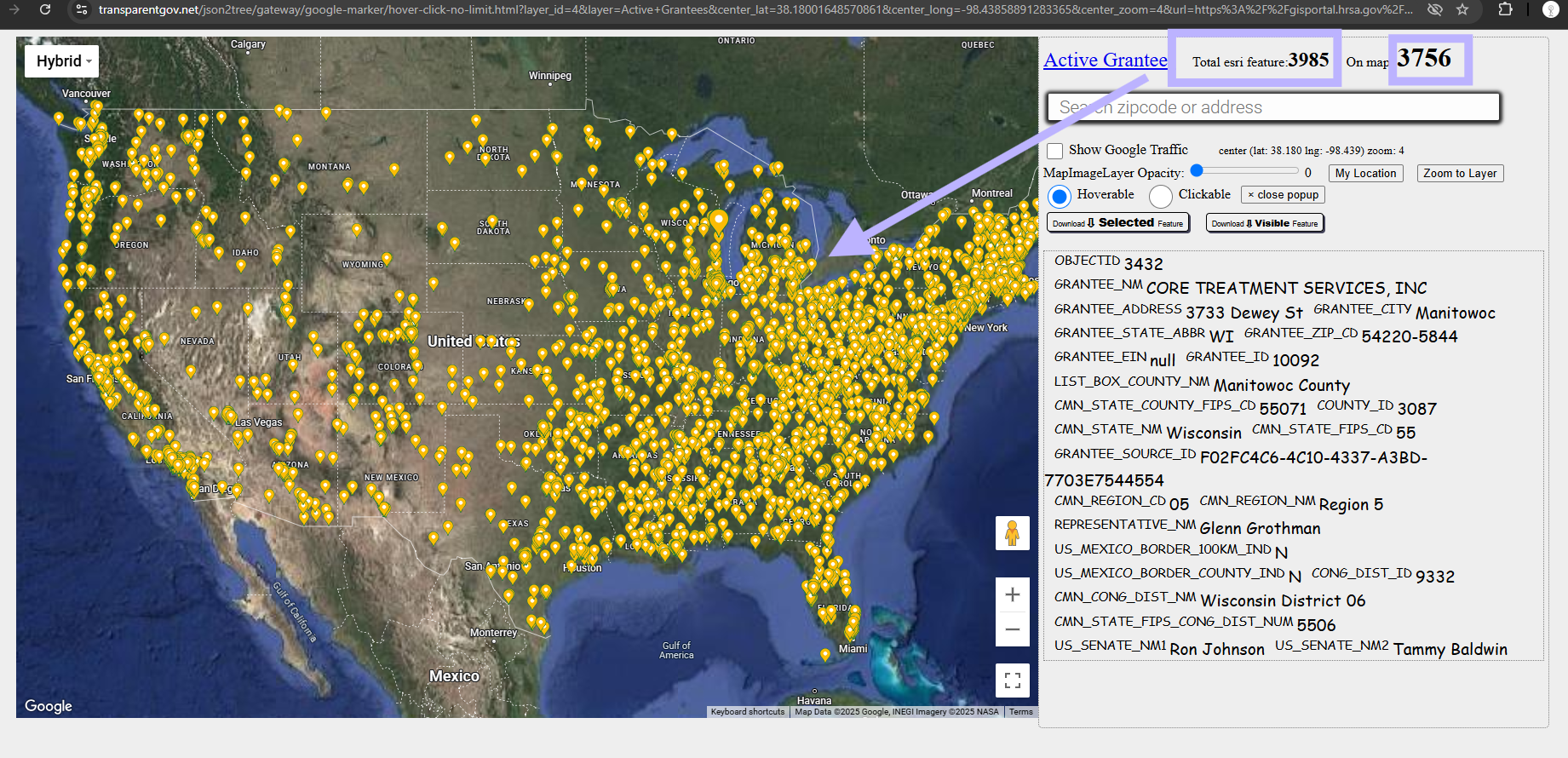Click the zip code value 54220-5844
Viewport: 1568px width, 758px height.
(x=1410, y=336)
